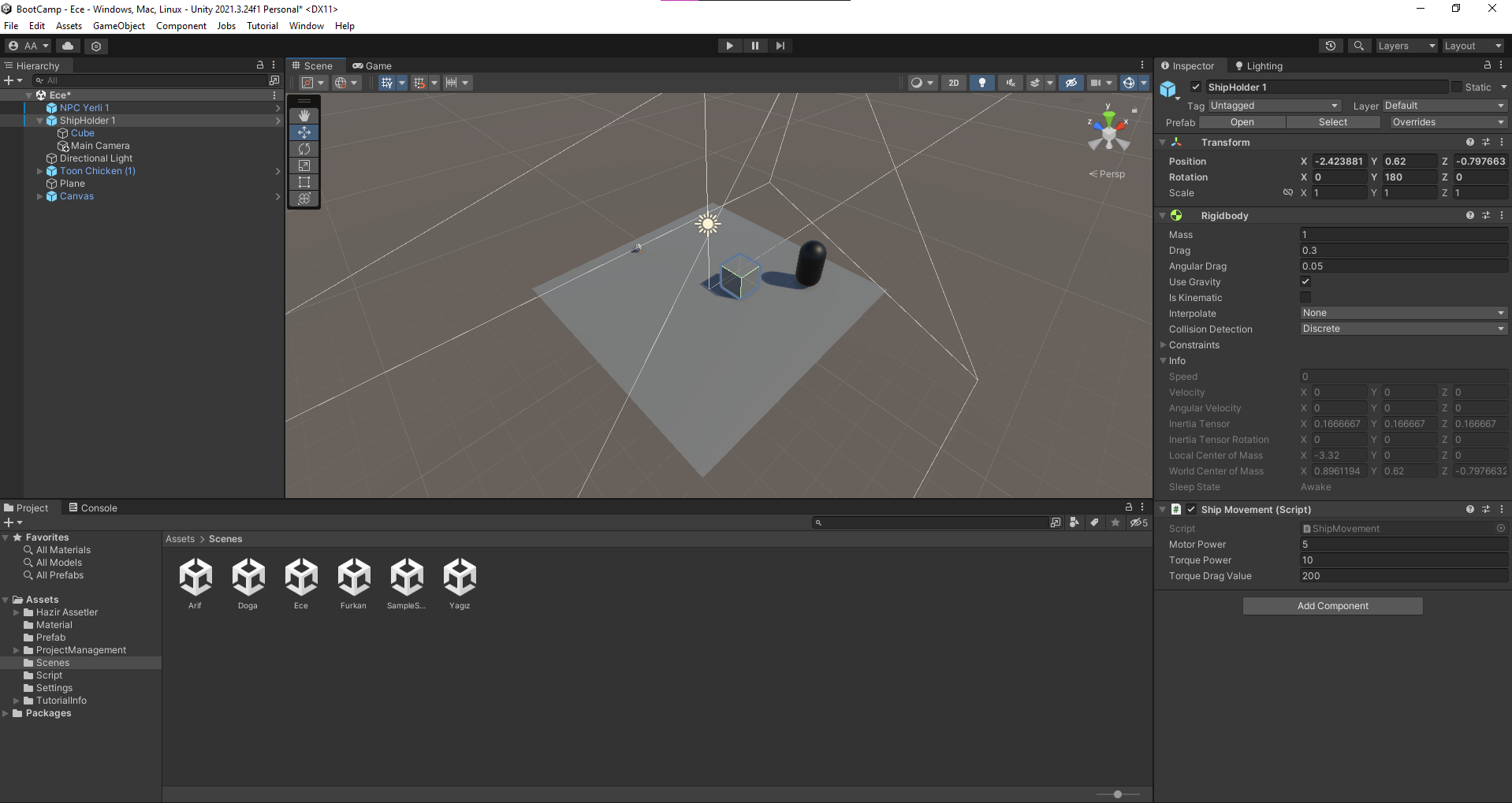Disable Ship Movement script checkbox
1512x803 pixels.
[x=1191, y=509]
